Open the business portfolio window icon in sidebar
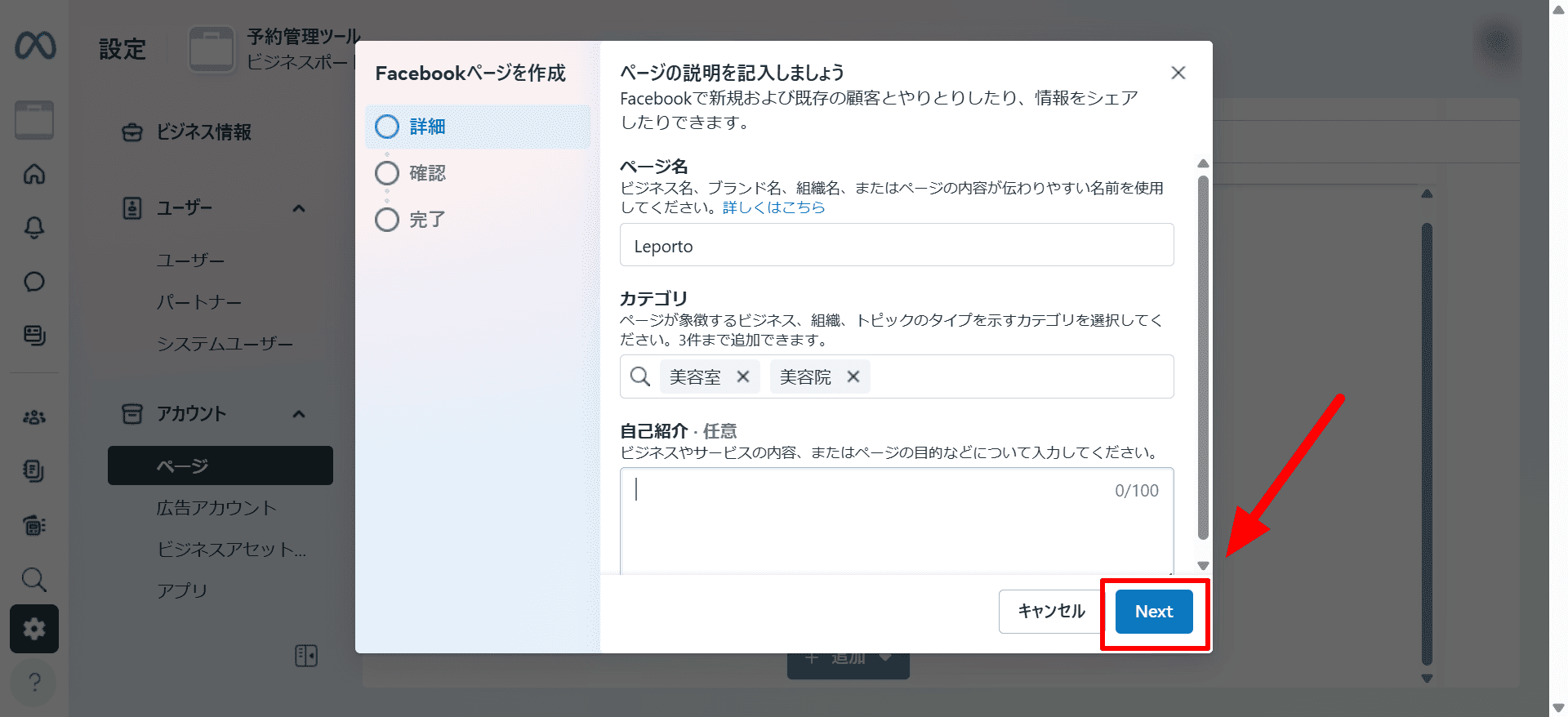Image resolution: width=1568 pixels, height=717 pixels. [x=34, y=120]
